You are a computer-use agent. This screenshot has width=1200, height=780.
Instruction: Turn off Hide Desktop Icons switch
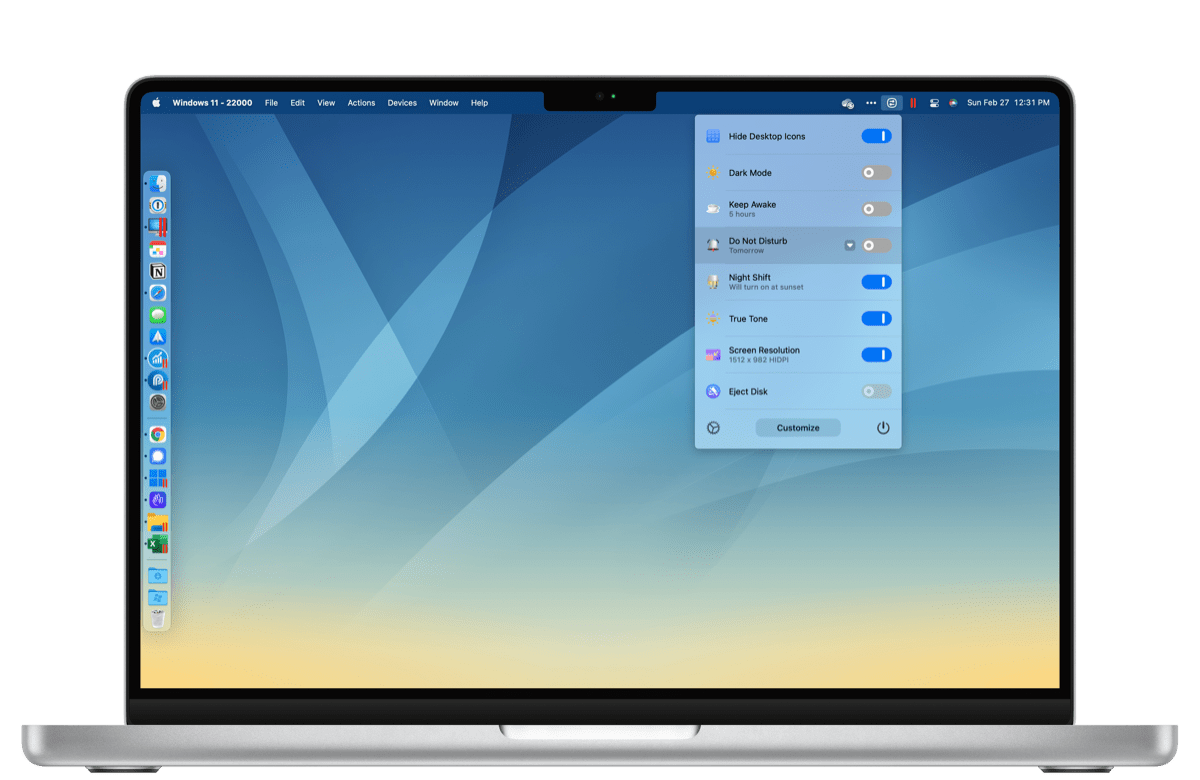[x=877, y=136]
